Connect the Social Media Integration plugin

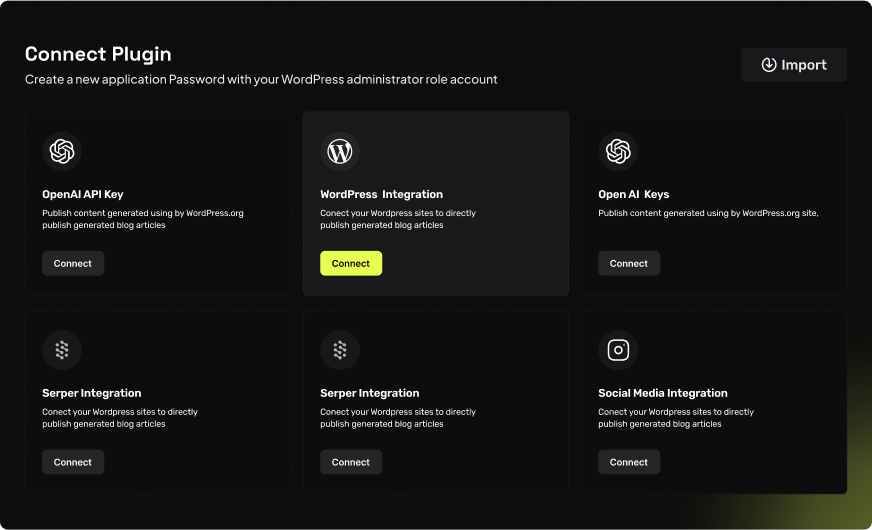tap(629, 462)
